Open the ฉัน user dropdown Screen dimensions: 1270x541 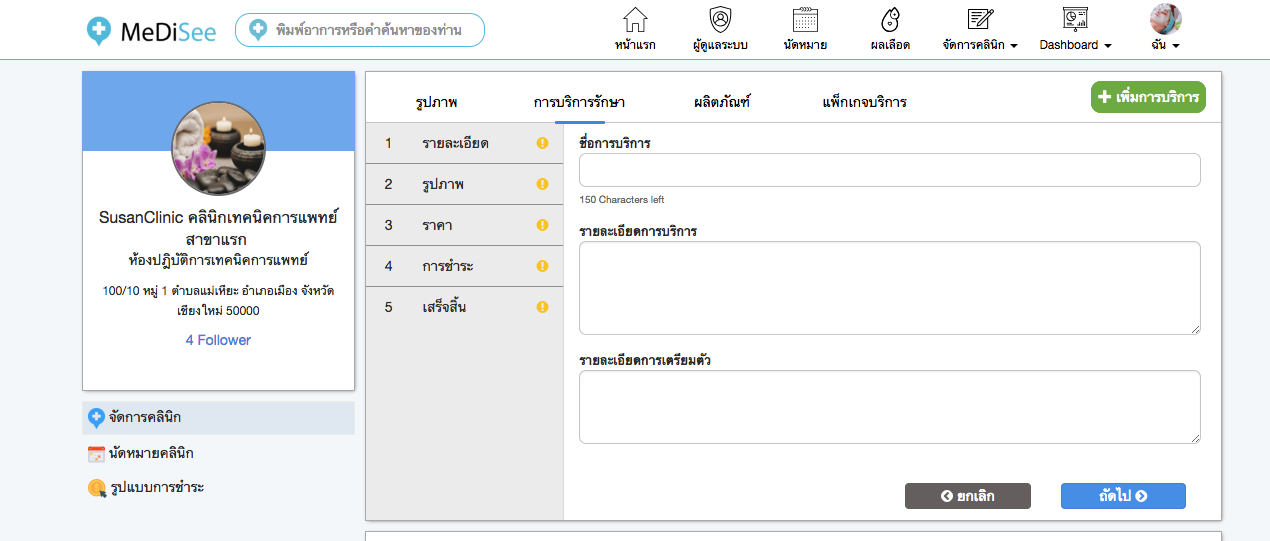tap(1166, 45)
